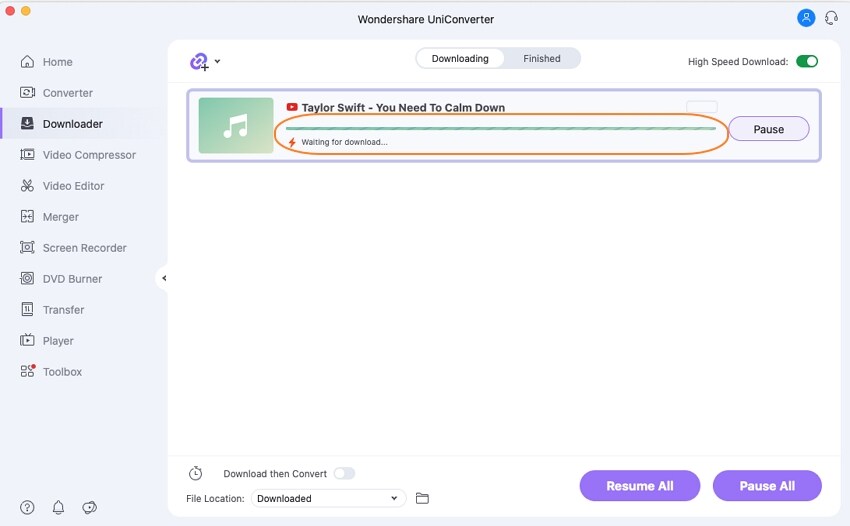The height and width of the screenshot is (526, 850).
Task: Click the Converter sidebar icon
Action: pos(27,93)
